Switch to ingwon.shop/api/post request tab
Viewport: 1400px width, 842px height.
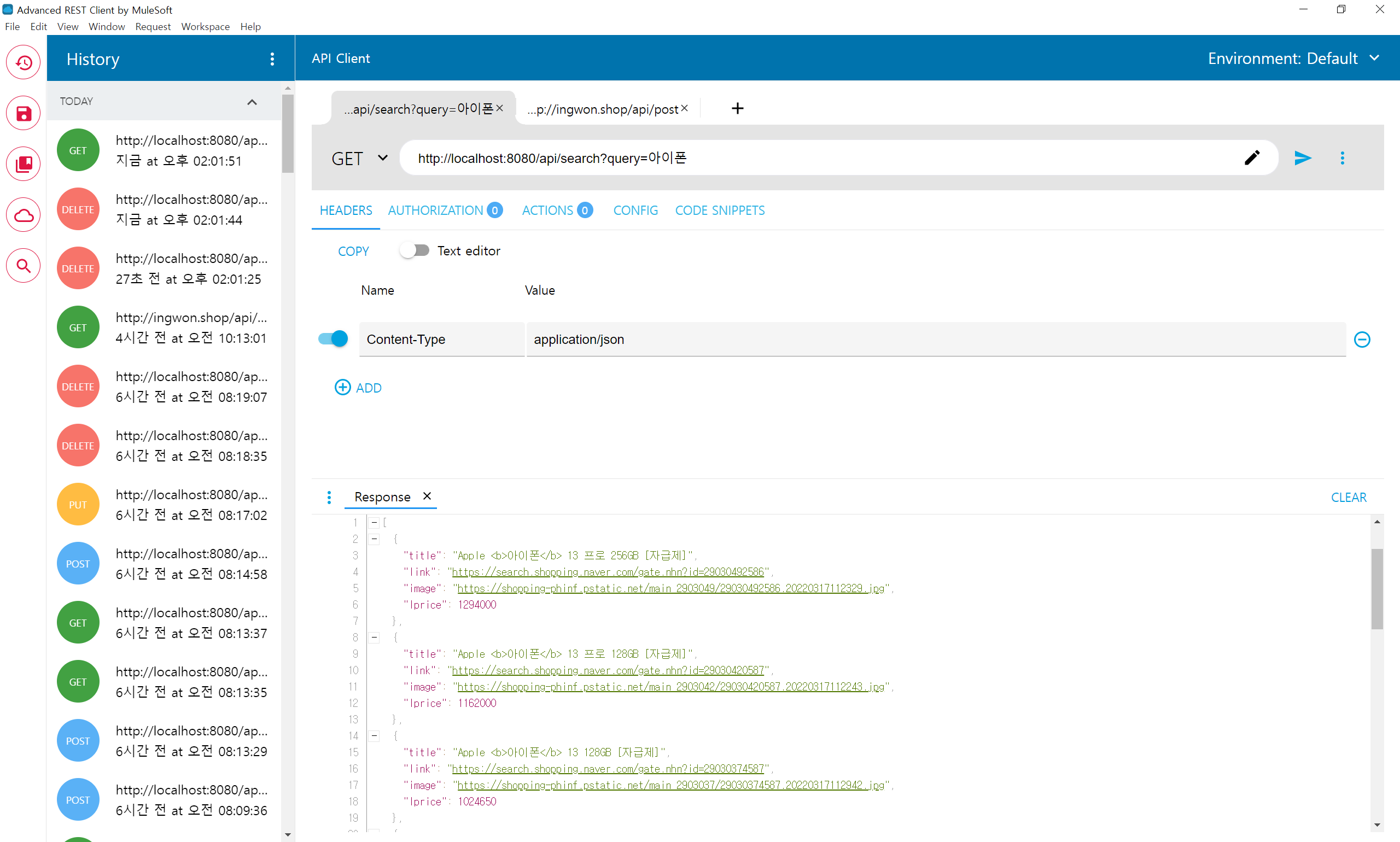pos(603,109)
